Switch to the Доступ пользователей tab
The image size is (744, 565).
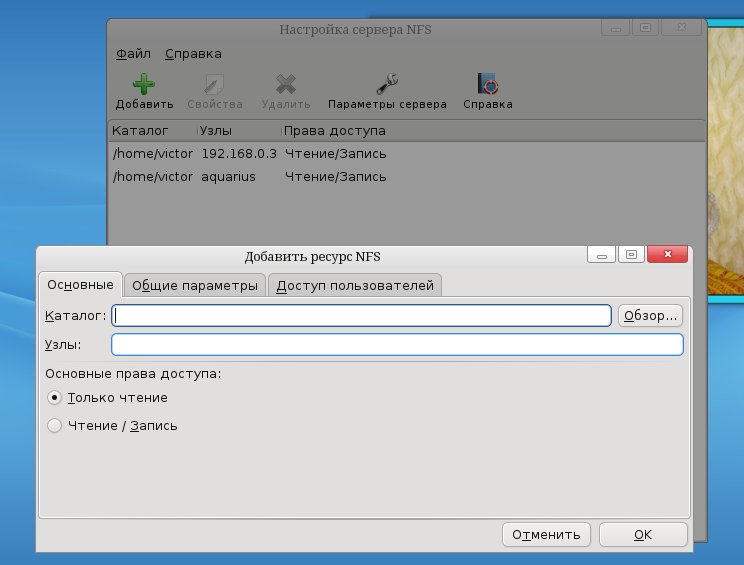click(x=355, y=286)
